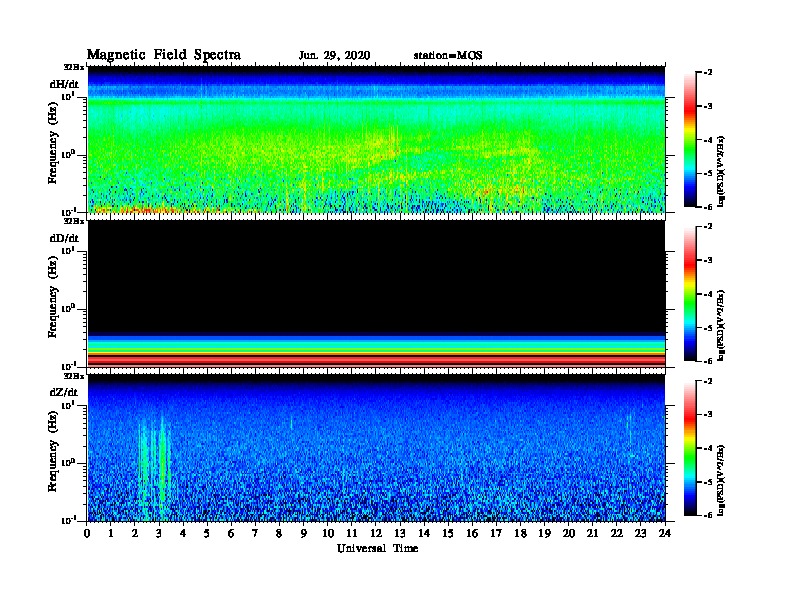Viewport: 792px width, 612px height.
Task: Click the dH/dt spectrogram plot area
Action: tap(376, 139)
